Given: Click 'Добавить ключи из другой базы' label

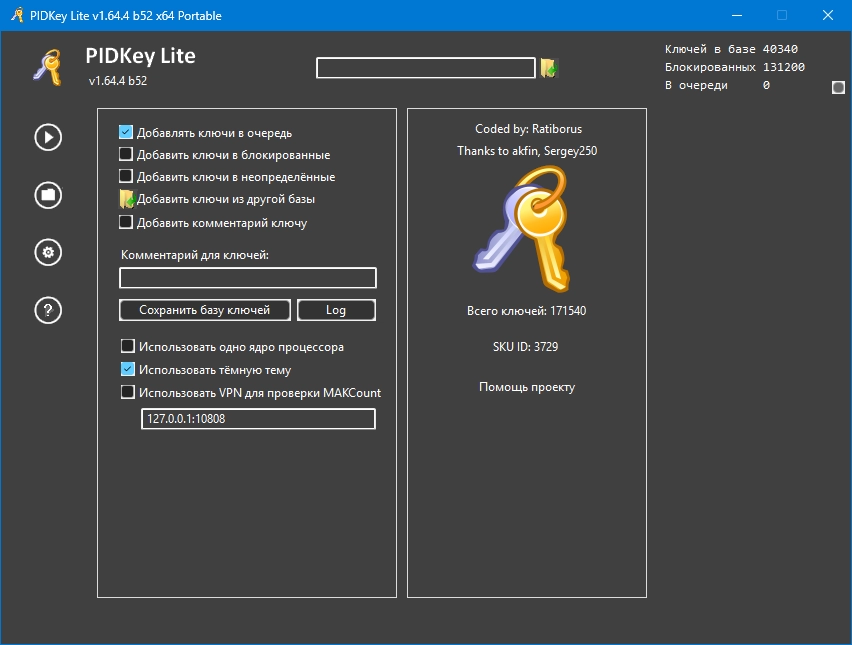Looking at the screenshot, I should [x=225, y=199].
